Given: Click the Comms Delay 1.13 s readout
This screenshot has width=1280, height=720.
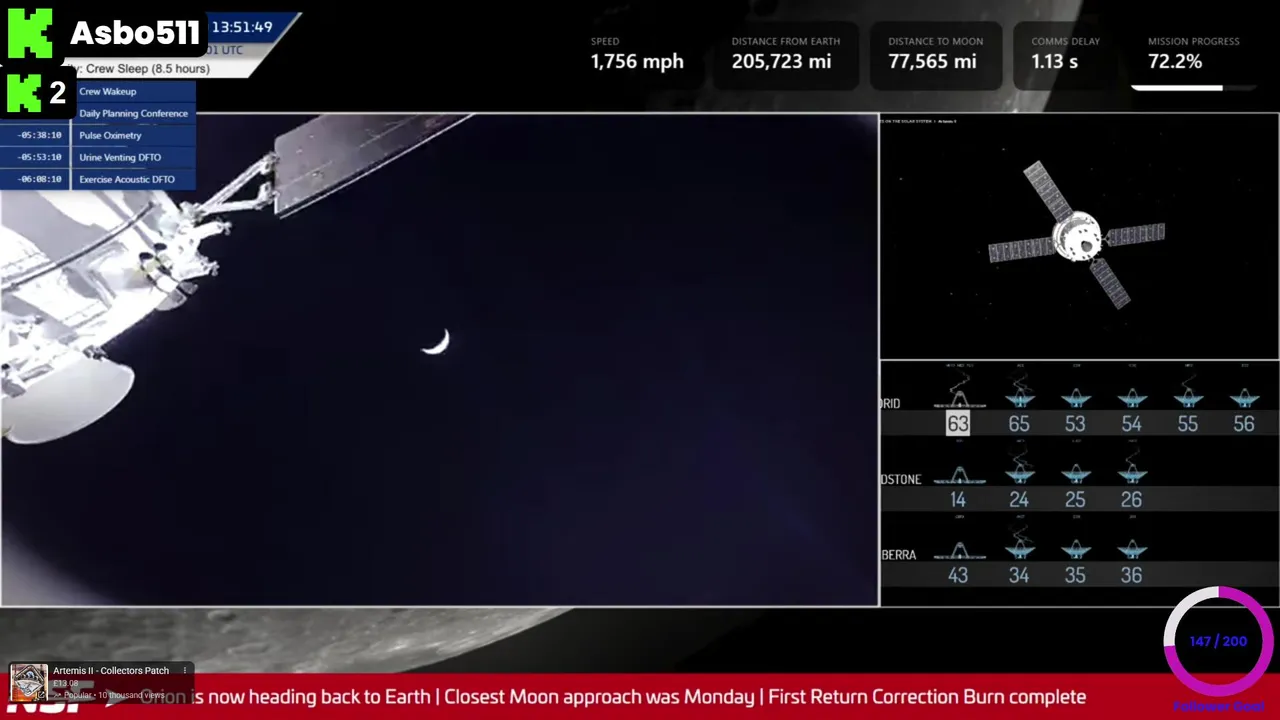Looking at the screenshot, I should click(x=1066, y=55).
